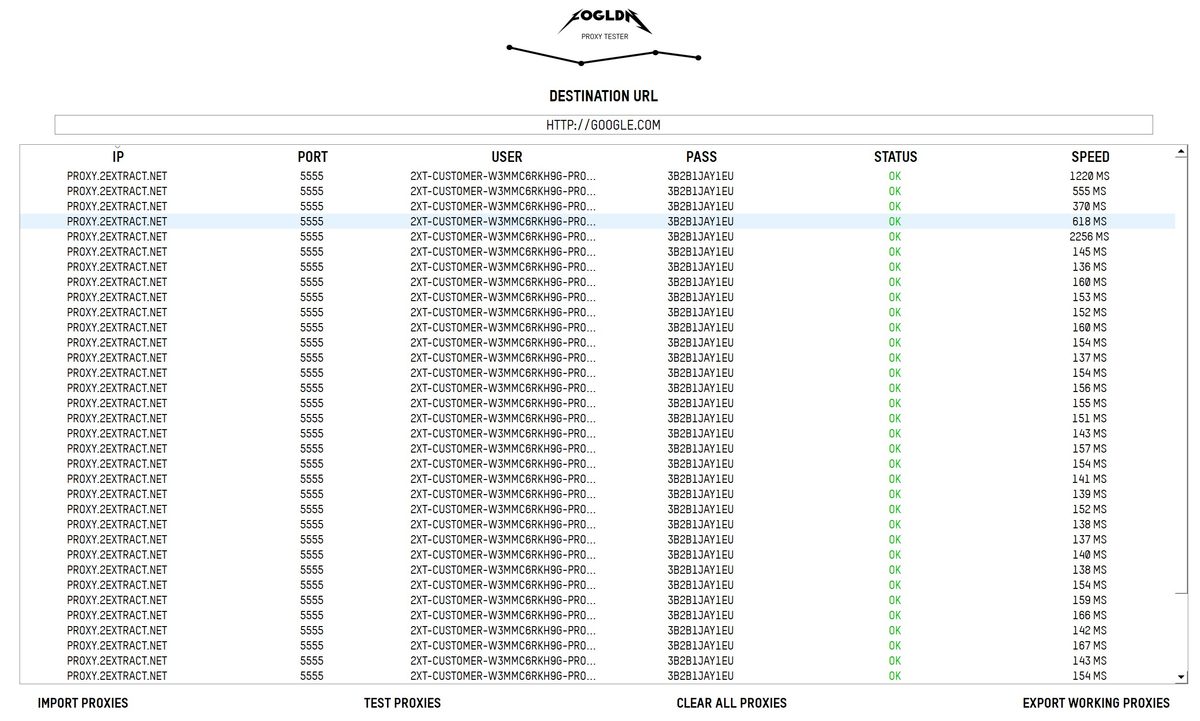Click password 3B2B1JAY1EU in the 153 MS row

click(x=700, y=297)
